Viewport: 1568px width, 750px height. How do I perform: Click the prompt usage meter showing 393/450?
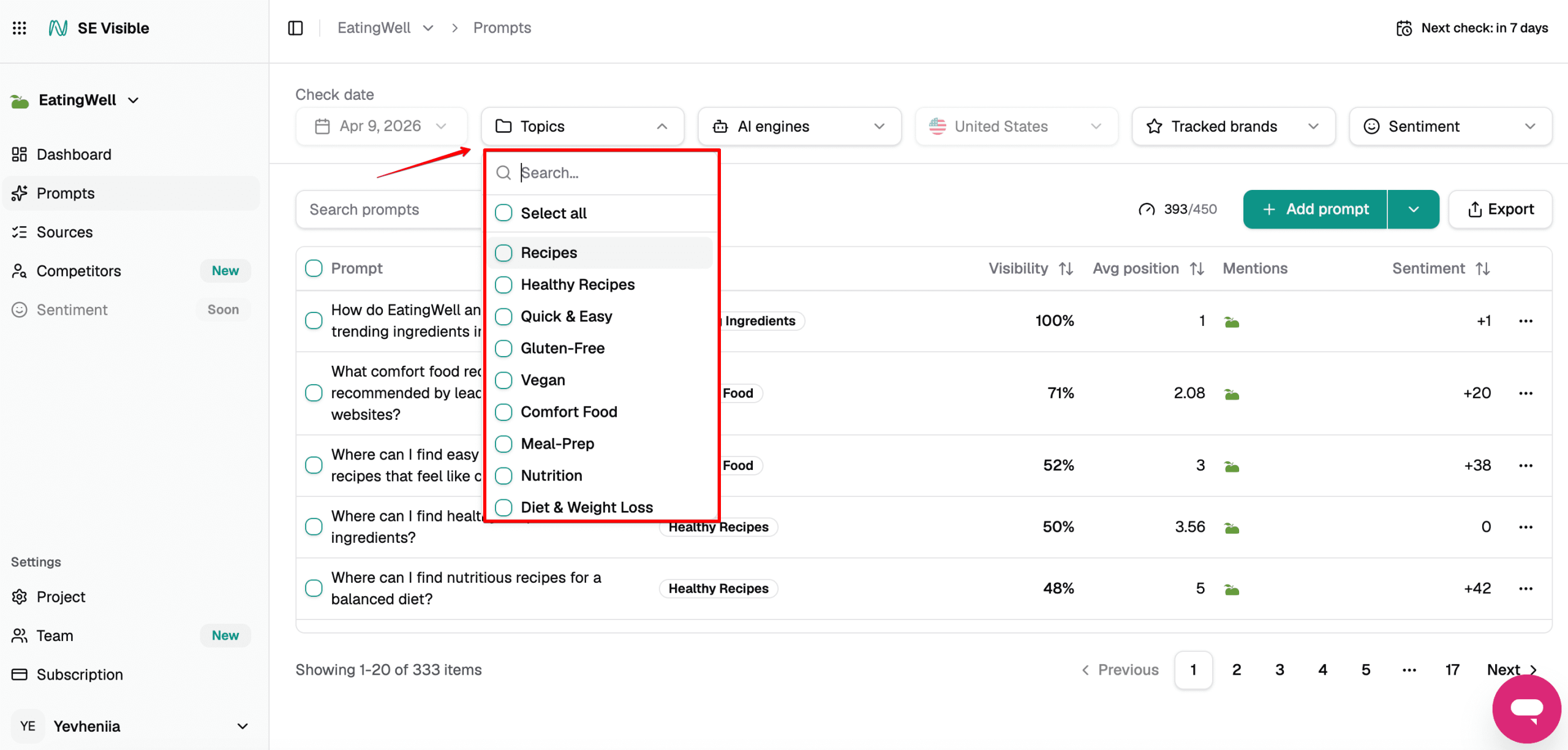click(x=1177, y=209)
